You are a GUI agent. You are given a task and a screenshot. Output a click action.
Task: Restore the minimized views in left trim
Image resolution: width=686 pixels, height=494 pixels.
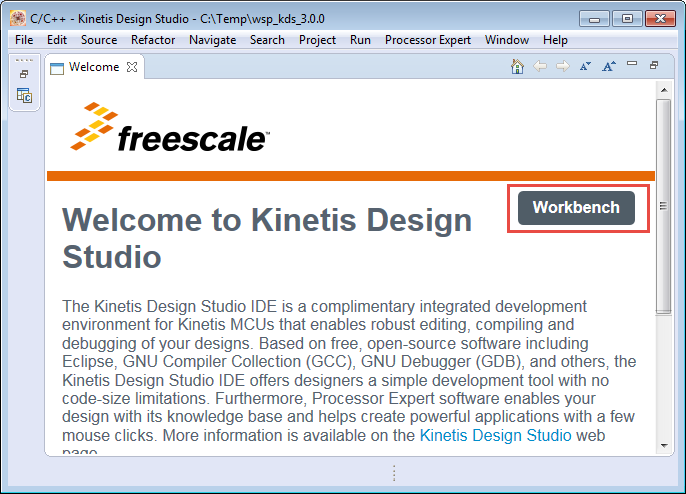[x=24, y=74]
